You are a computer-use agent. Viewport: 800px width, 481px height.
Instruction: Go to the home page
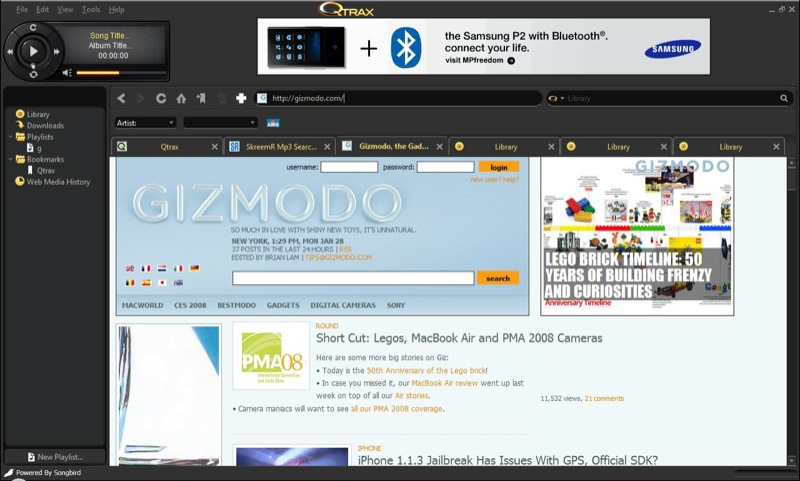click(181, 98)
